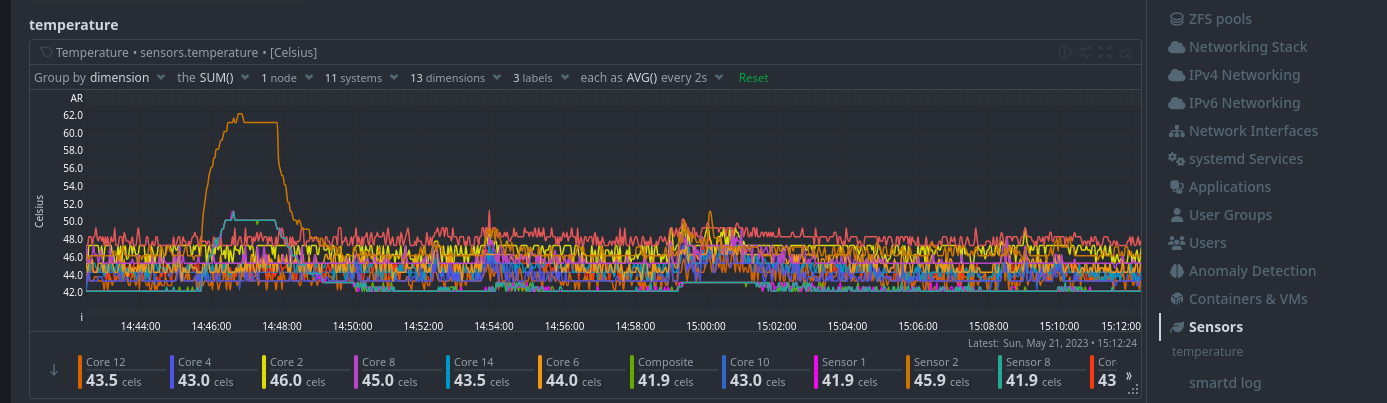The height and width of the screenshot is (403, 1387).
Task: Click the Networking Stack cloud icon
Action: (1176, 47)
